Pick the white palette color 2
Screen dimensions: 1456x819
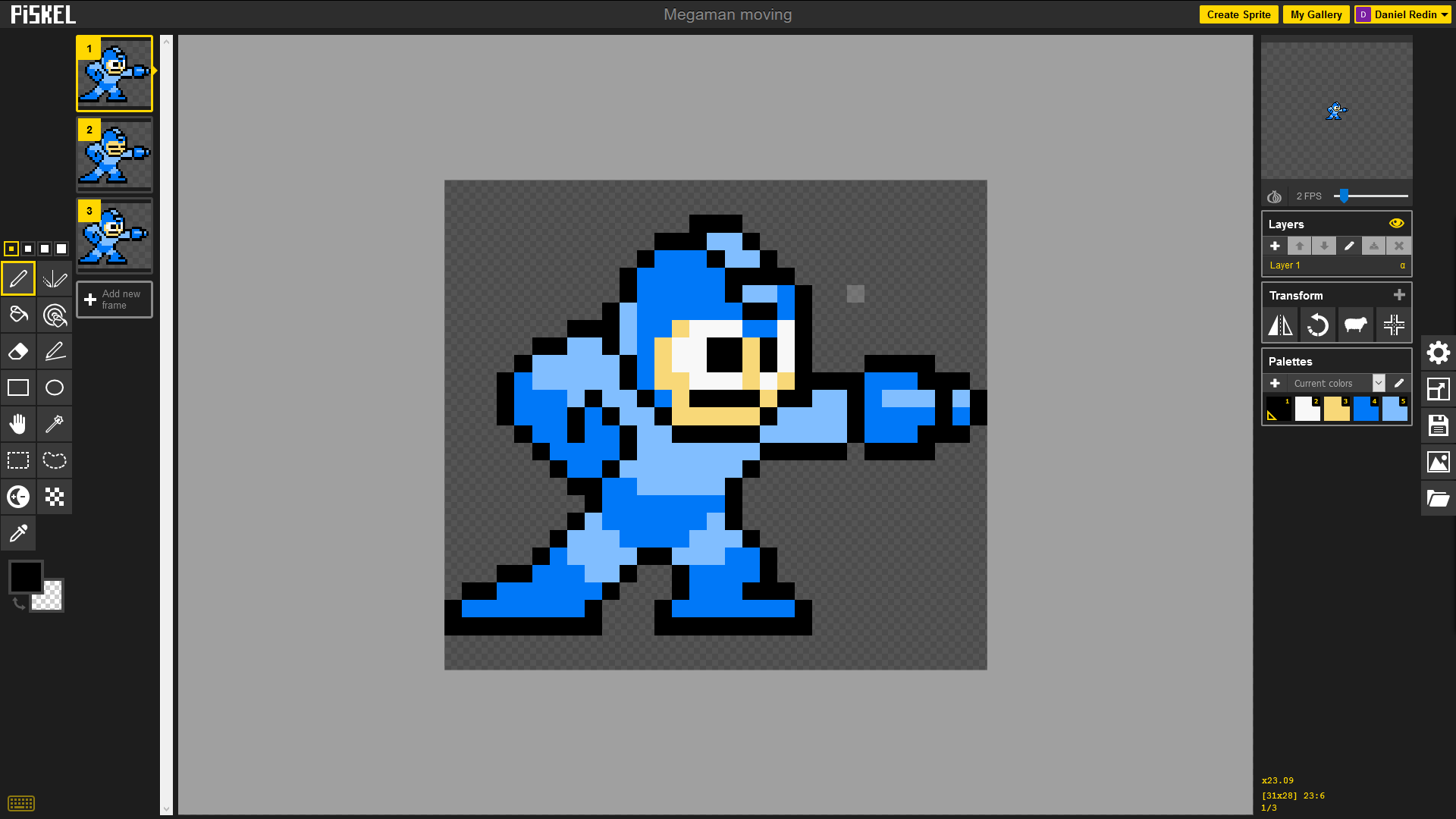click(x=1307, y=409)
